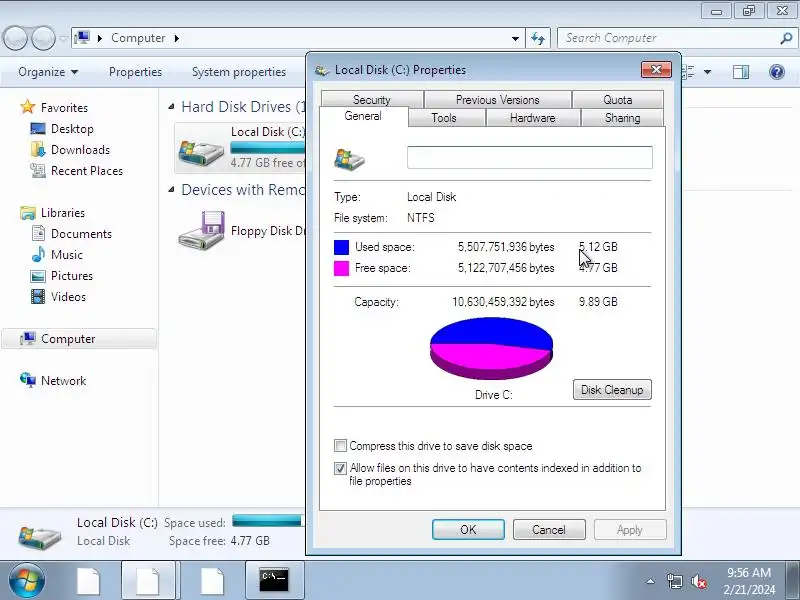The image size is (800, 600).
Task: Collapse the Hard Disk Drives group
Action: (171, 107)
